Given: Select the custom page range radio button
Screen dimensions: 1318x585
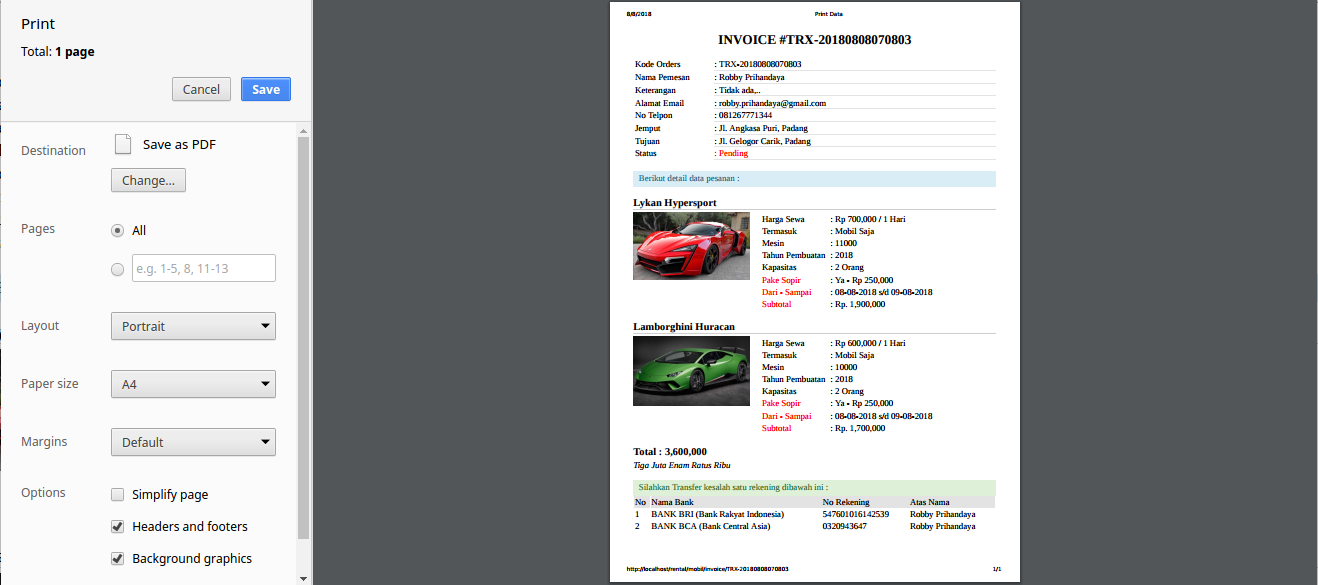Looking at the screenshot, I should click(118, 269).
